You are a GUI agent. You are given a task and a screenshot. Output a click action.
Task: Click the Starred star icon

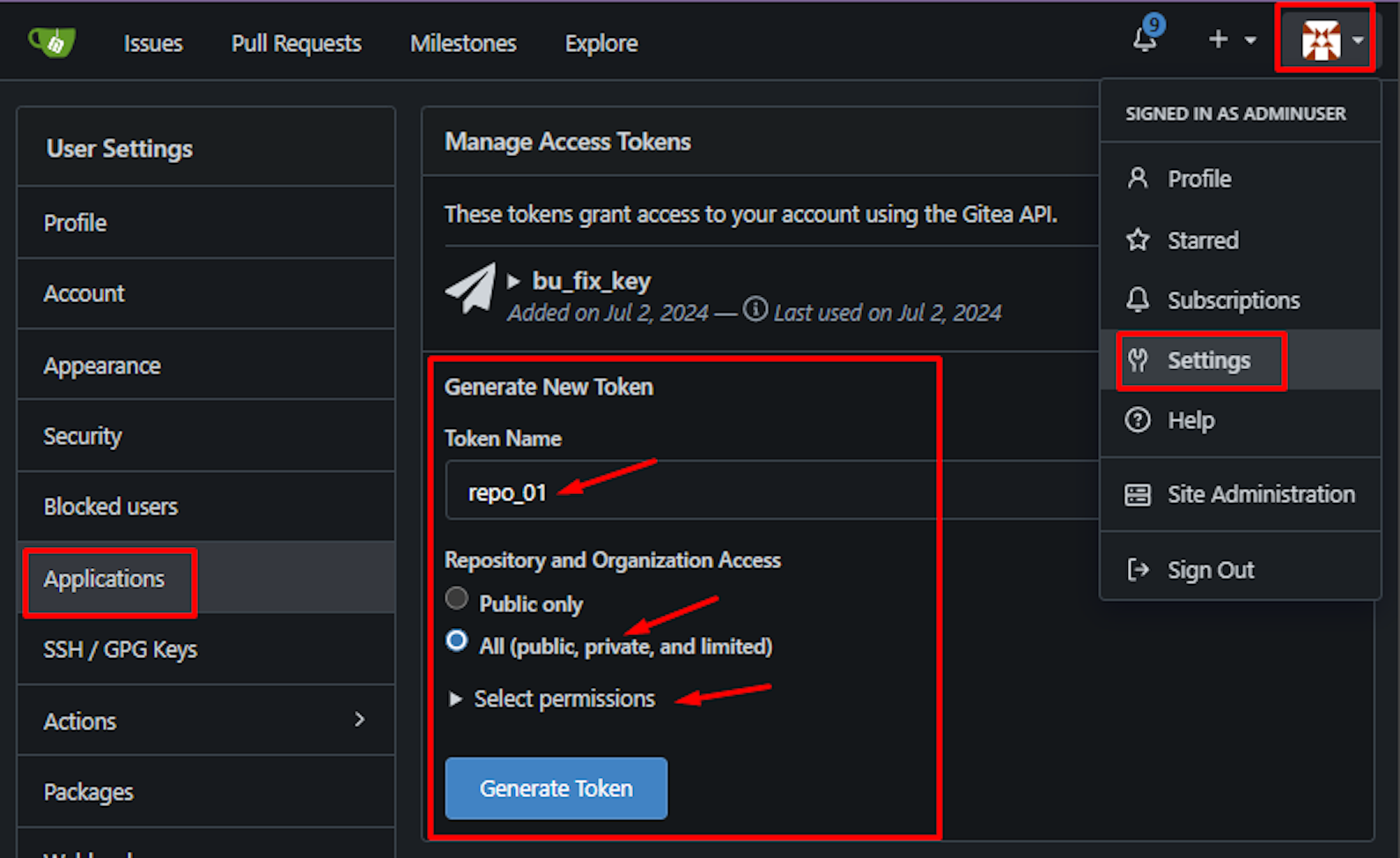pyautogui.click(x=1138, y=240)
